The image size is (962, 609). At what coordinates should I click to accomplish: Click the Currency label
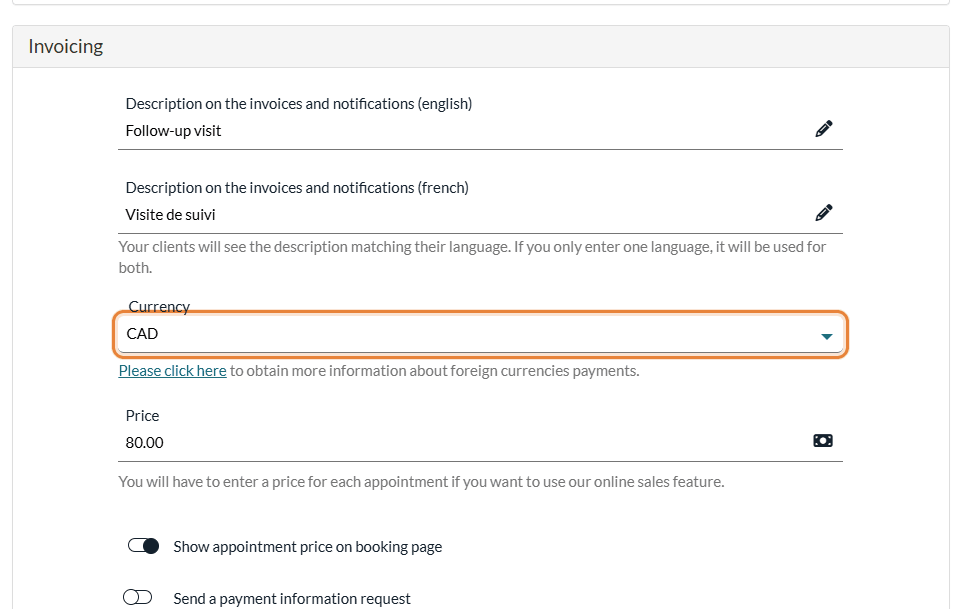pos(159,306)
